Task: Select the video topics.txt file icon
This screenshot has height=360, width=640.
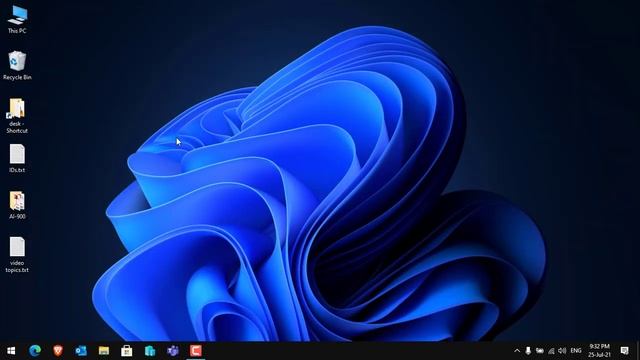Action: [17, 255]
